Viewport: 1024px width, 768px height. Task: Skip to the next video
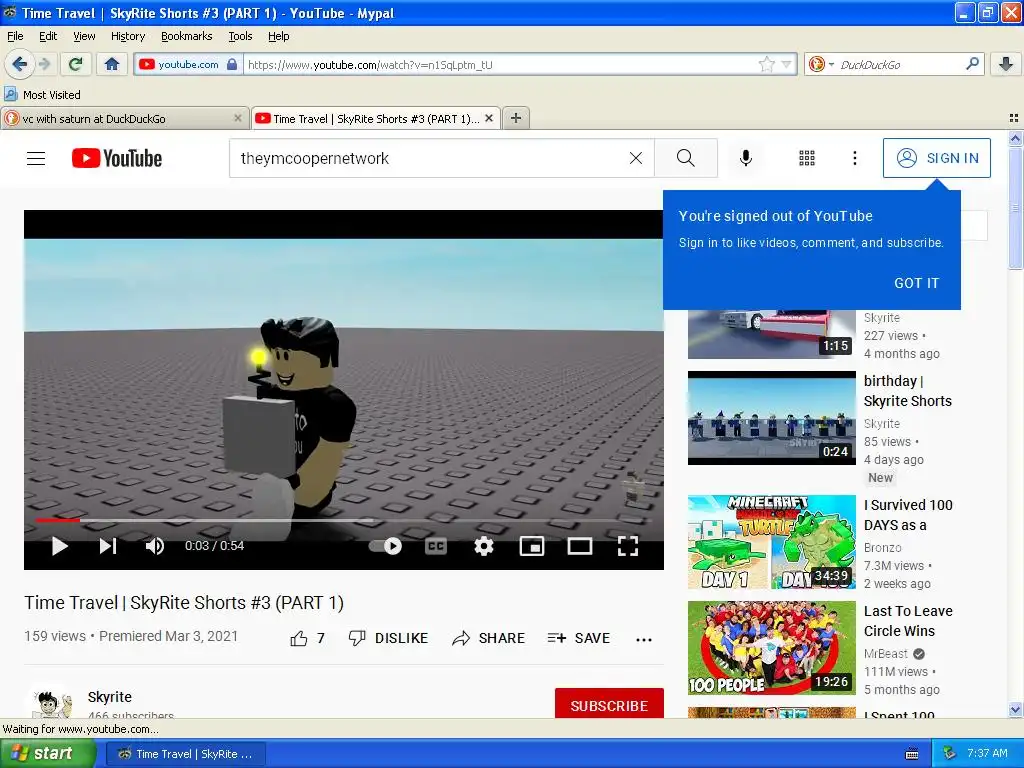[x=108, y=546]
